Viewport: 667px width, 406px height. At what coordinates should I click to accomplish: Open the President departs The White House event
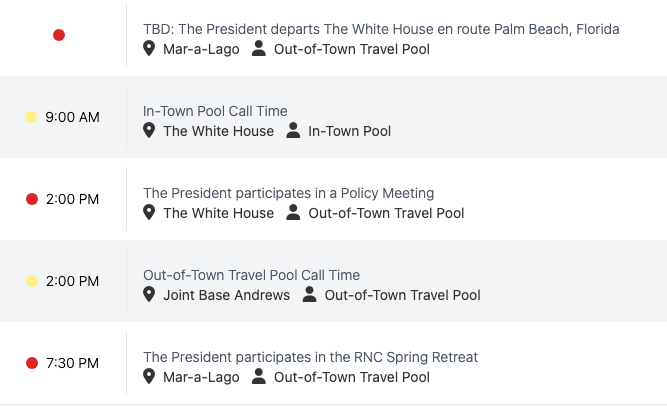coord(381,29)
